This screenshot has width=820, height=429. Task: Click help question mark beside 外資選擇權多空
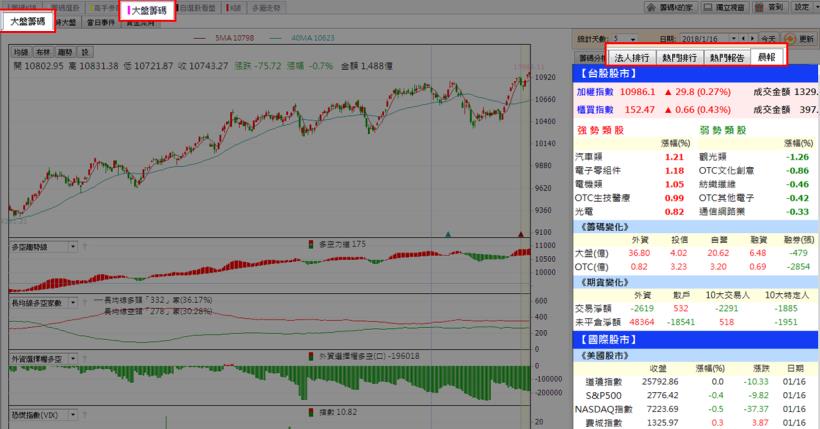(x=85, y=359)
